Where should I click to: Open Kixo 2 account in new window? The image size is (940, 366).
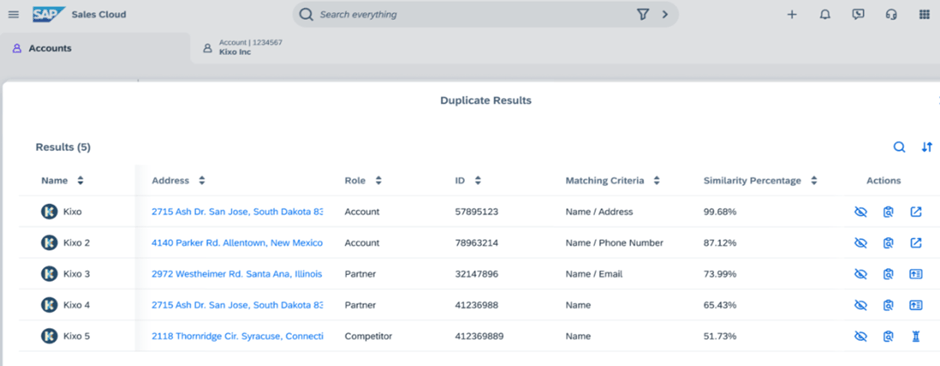[x=915, y=243]
